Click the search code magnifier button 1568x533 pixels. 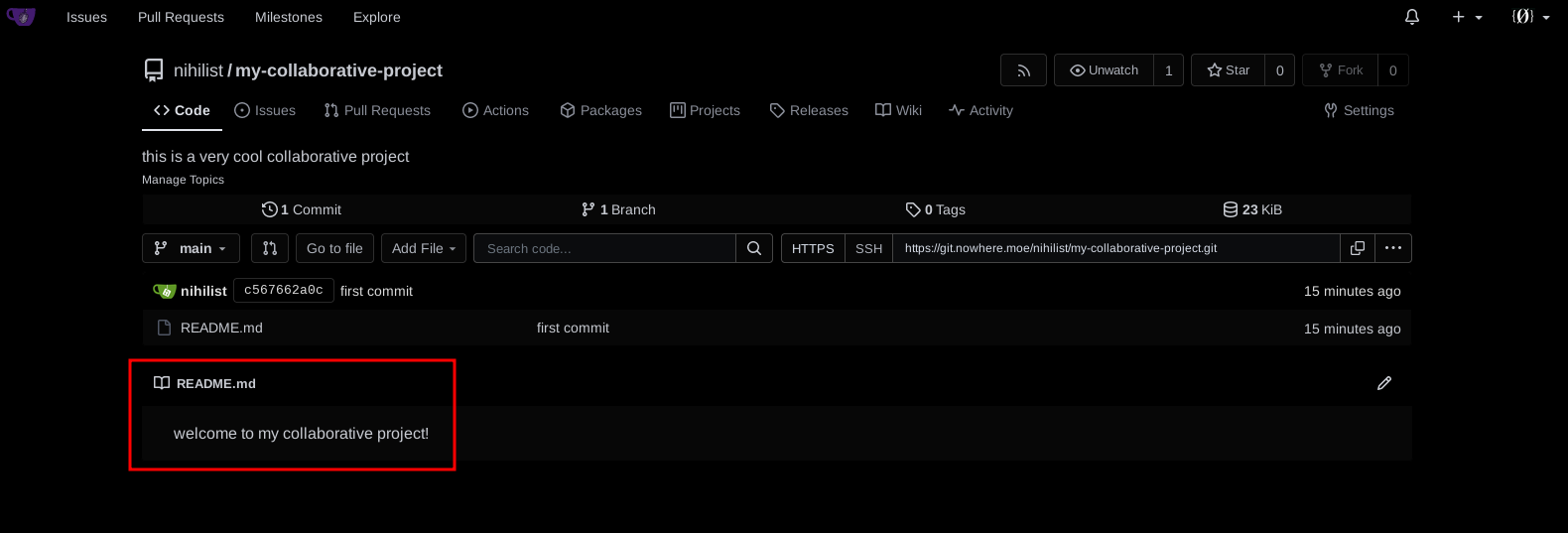coord(753,248)
